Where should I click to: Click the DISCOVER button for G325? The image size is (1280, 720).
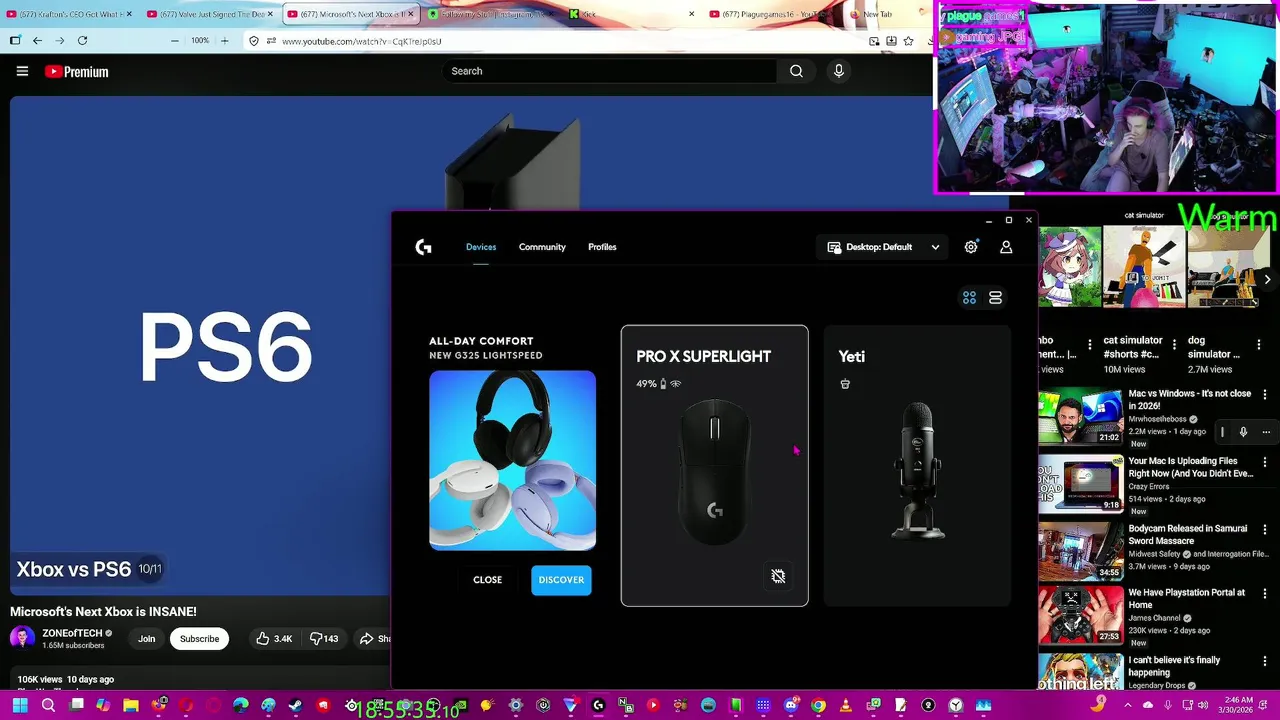pyautogui.click(x=561, y=580)
